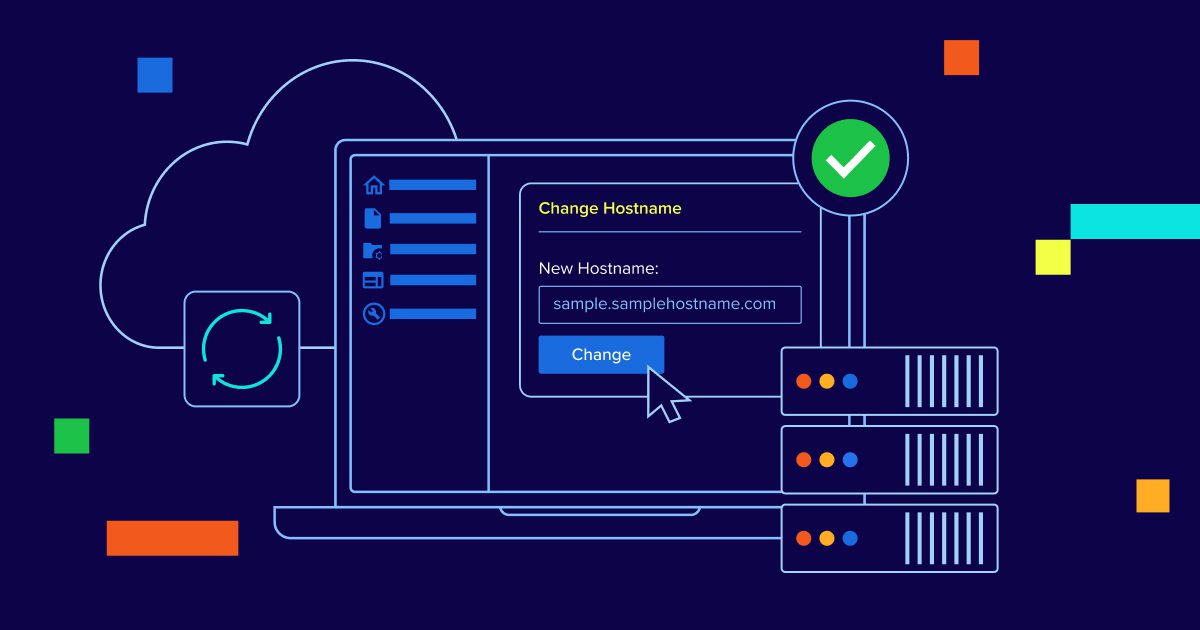
Task: Select the menu bar next to wrench icon
Action: (x=432, y=314)
